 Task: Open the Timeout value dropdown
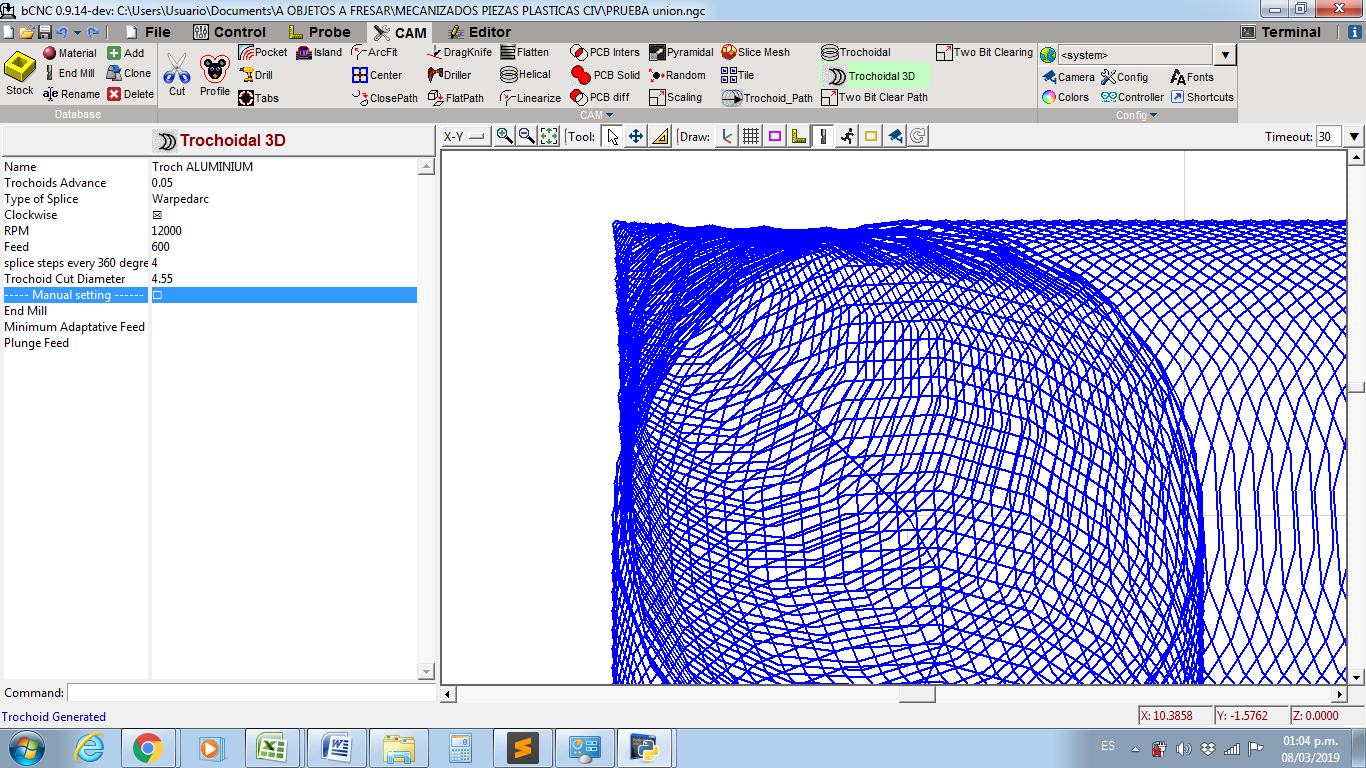point(1354,135)
